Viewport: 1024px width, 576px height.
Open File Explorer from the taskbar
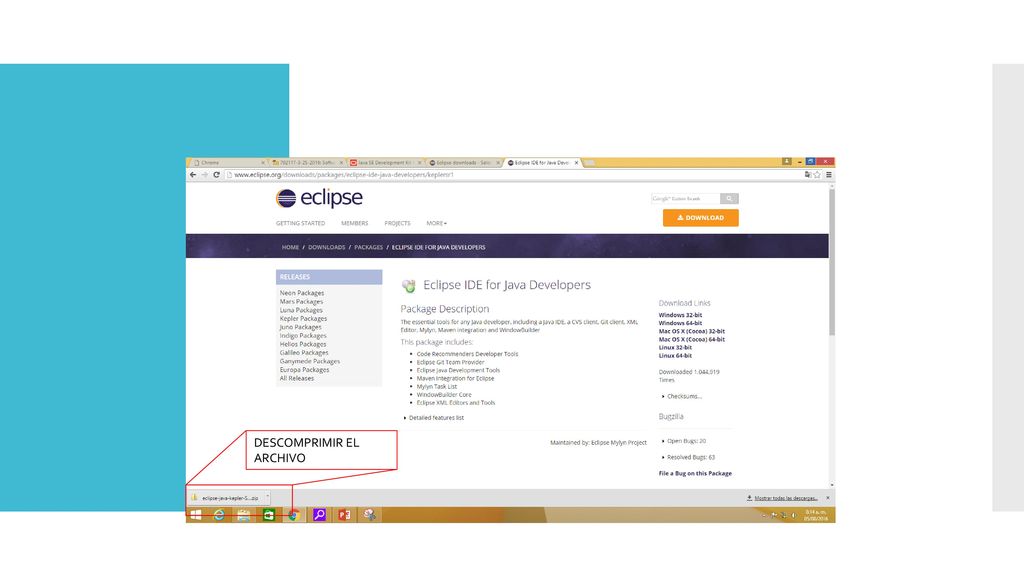tap(244, 515)
